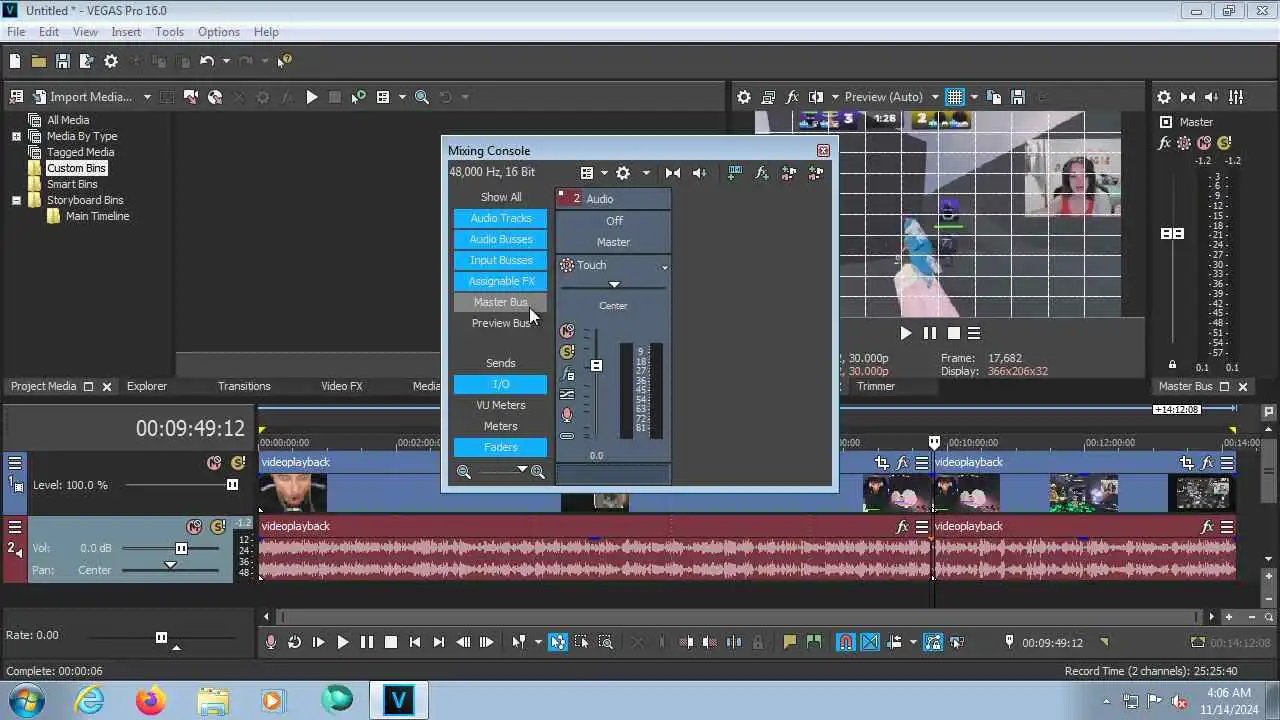This screenshot has width=1280, height=720.
Task: Mute the Audio channel in Mixing Console
Action: pyautogui.click(x=567, y=331)
